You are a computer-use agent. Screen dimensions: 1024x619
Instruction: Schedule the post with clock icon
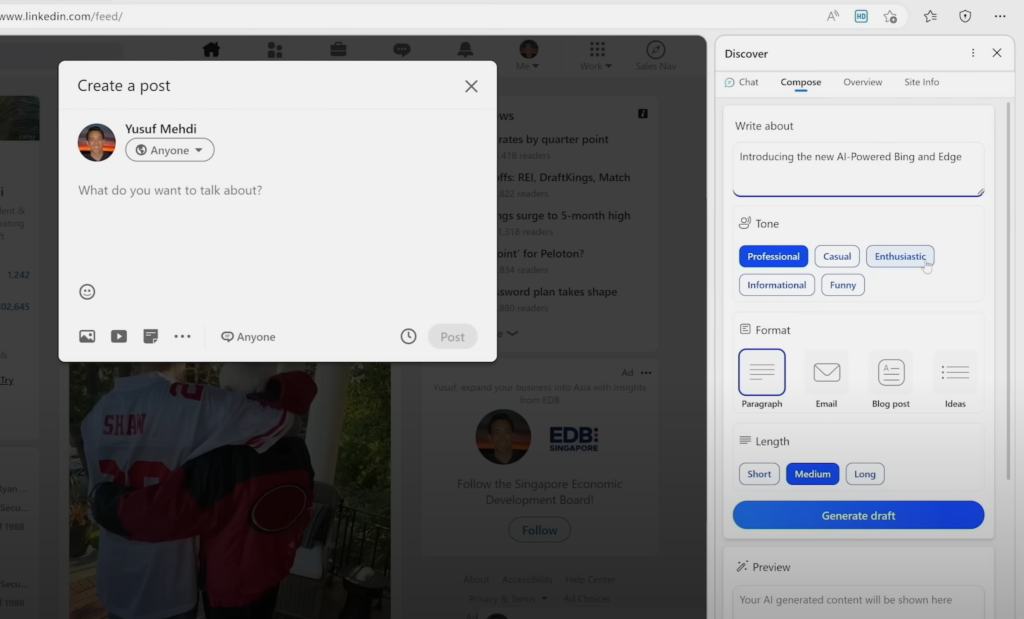408,336
